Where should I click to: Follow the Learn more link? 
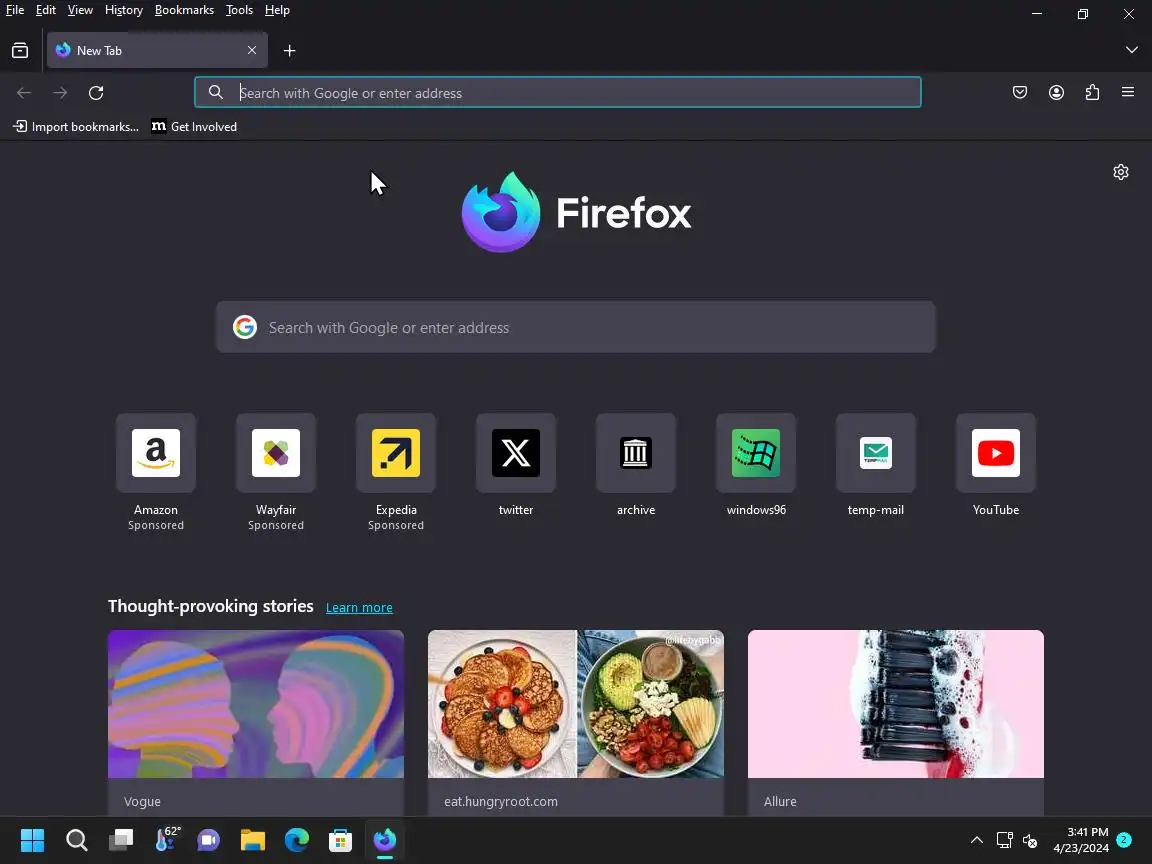359,608
